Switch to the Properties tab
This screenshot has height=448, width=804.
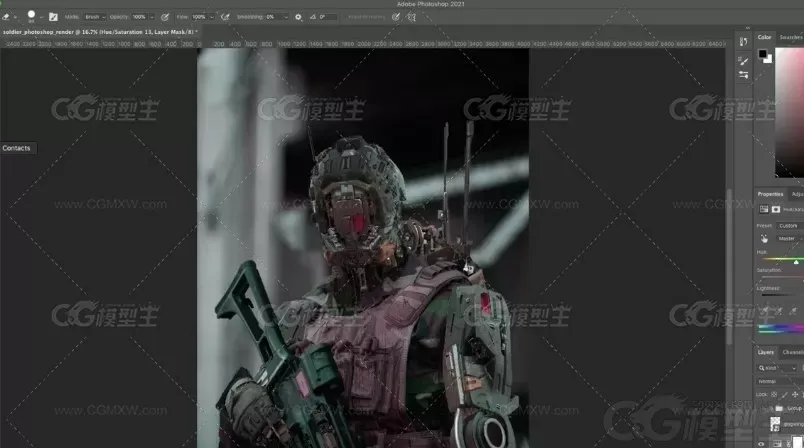pyautogui.click(x=770, y=194)
